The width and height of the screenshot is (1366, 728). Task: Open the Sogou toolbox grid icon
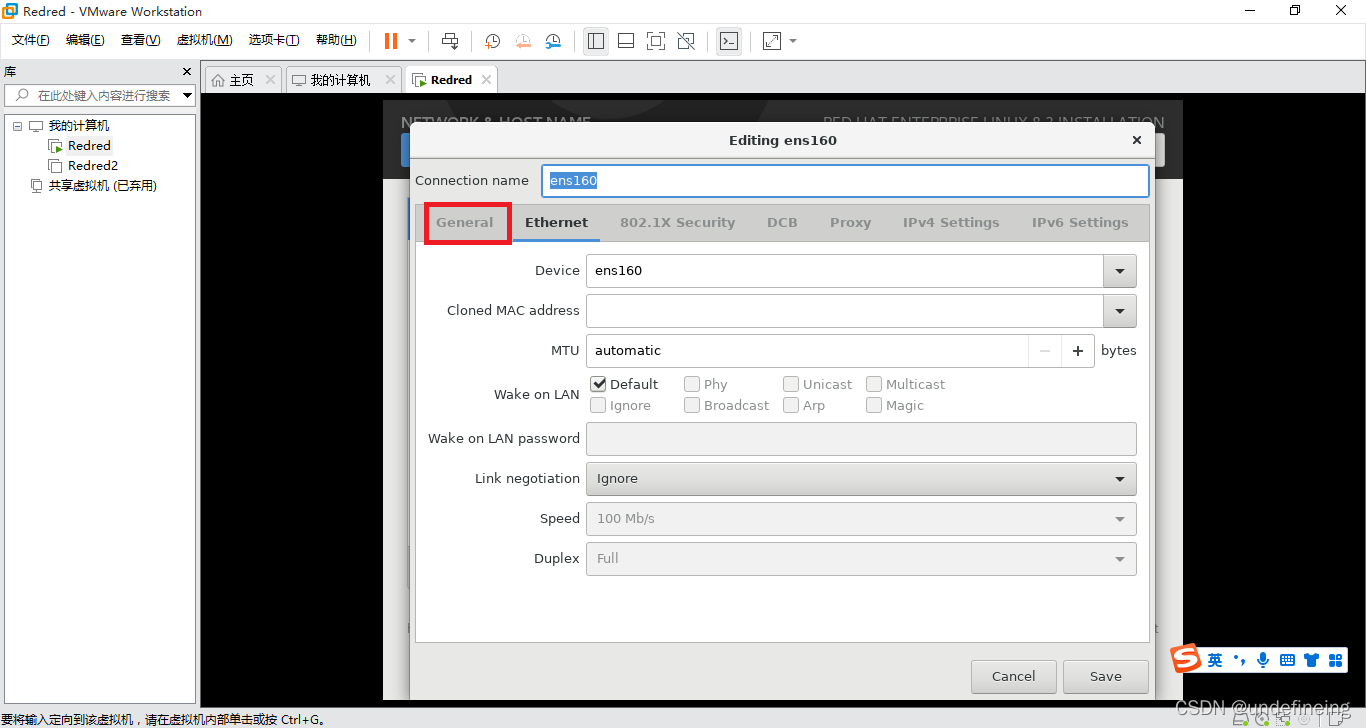pyautogui.click(x=1334, y=660)
